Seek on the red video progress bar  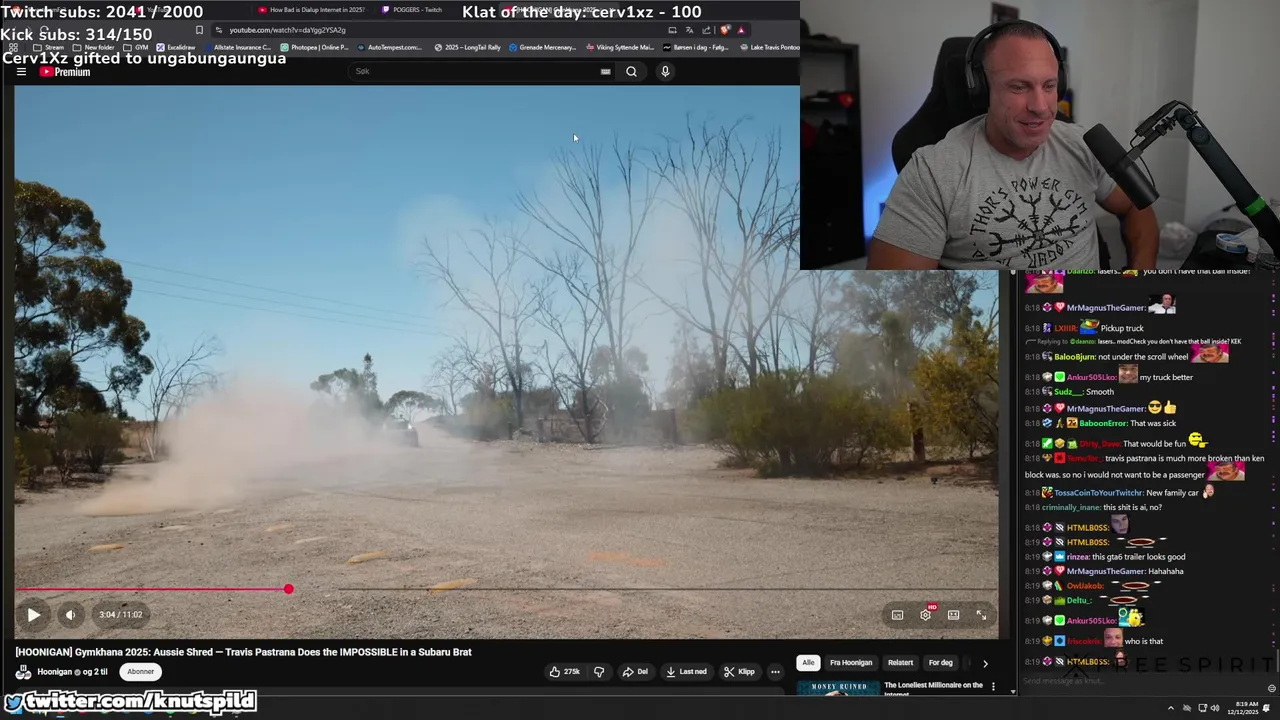(506, 589)
